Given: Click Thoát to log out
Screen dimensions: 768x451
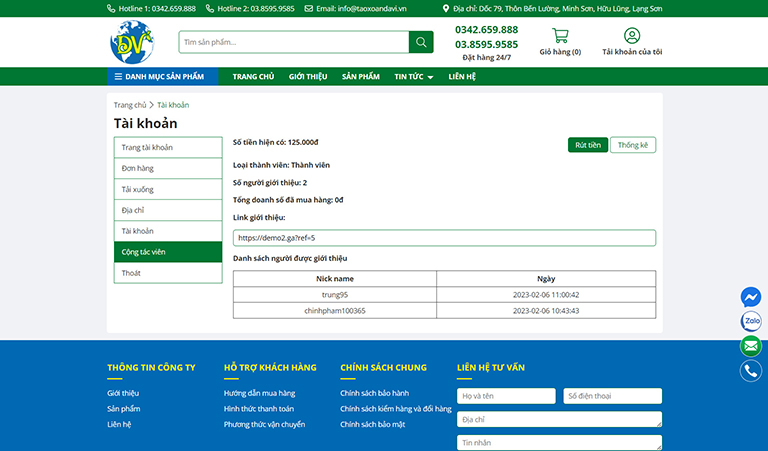Looking at the screenshot, I should 168,273.
